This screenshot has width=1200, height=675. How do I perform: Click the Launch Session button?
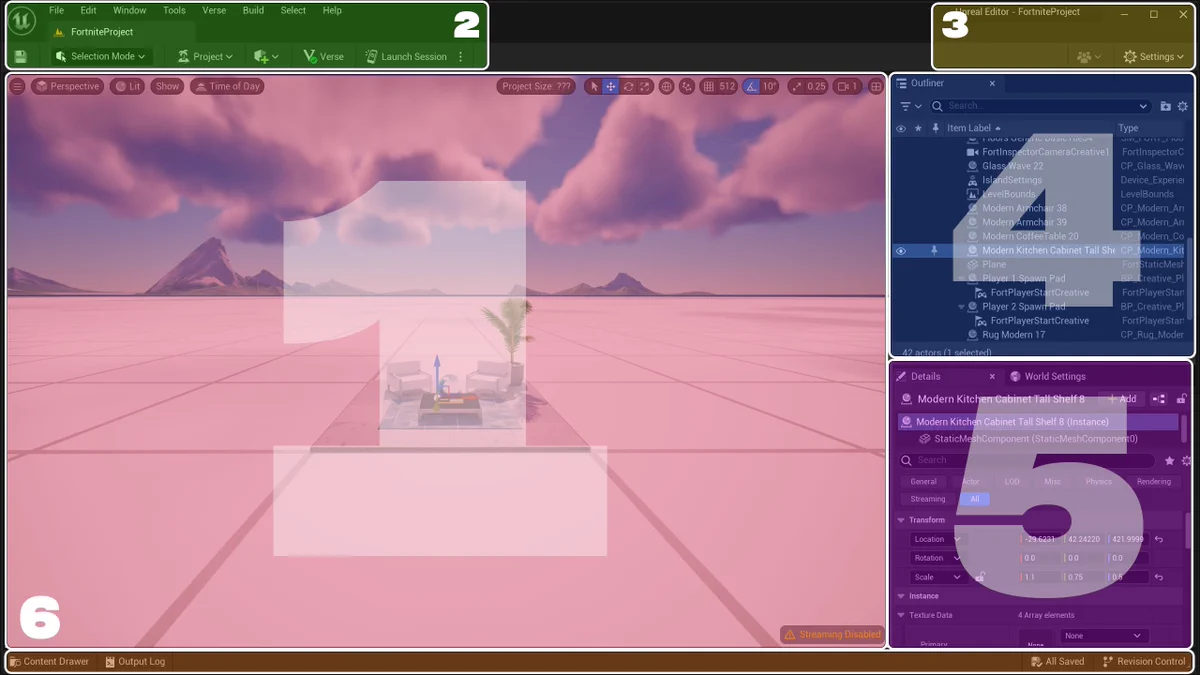point(405,57)
